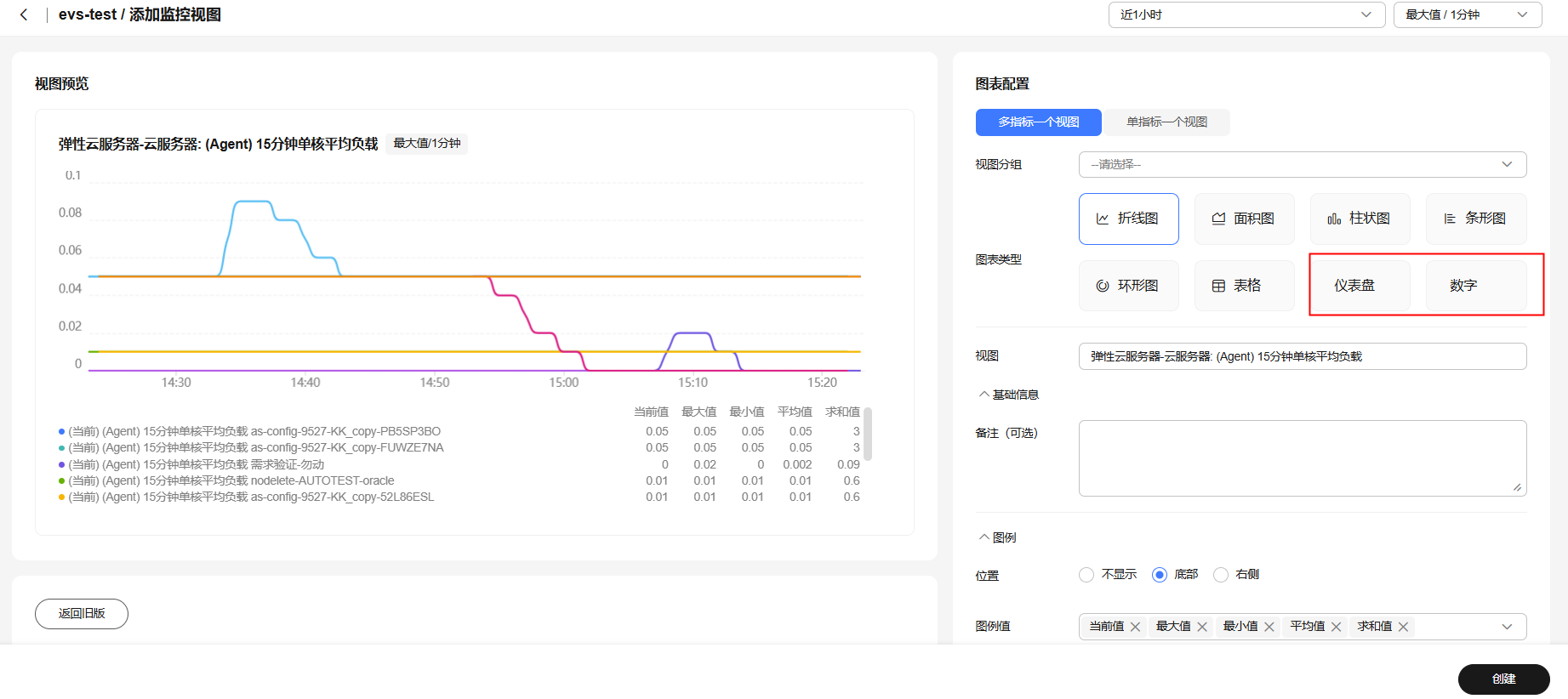Open the 近1小时 time range dropdown
Image resolution: width=1568 pixels, height=699 pixels.
coord(1247,14)
